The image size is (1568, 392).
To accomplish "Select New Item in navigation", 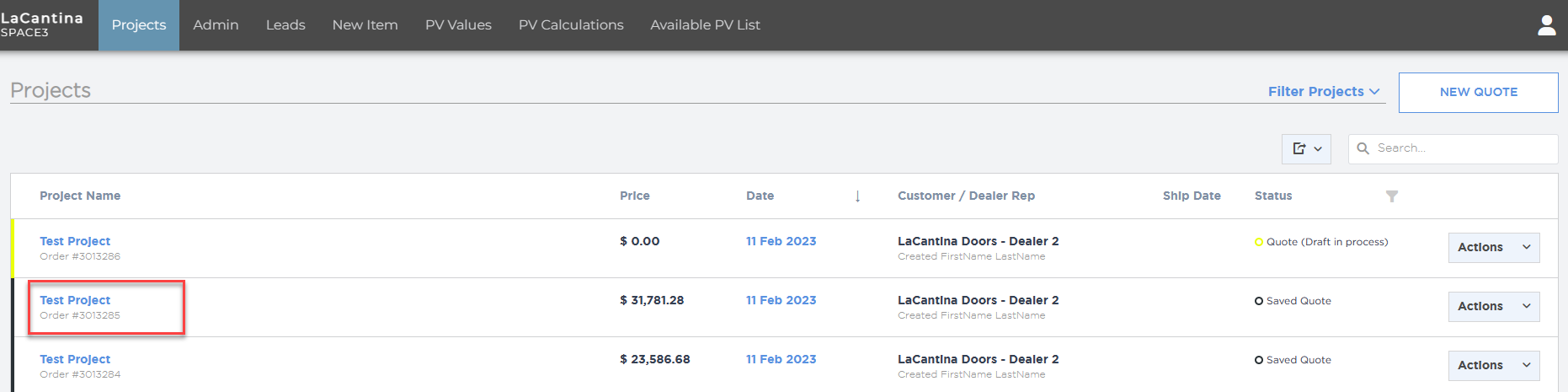I will tap(365, 25).
